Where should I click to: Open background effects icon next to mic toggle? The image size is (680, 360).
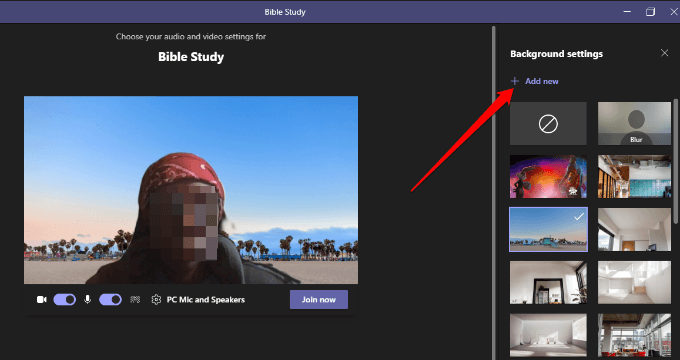point(135,299)
